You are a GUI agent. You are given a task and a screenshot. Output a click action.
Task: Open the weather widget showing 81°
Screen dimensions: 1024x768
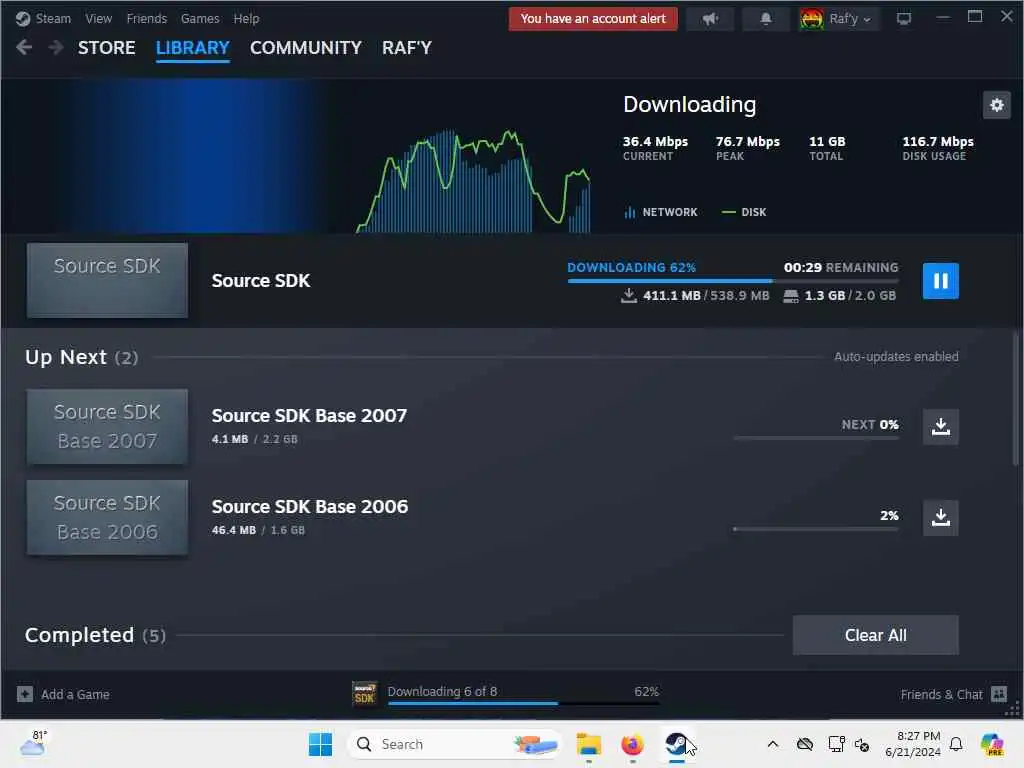[x=33, y=744]
